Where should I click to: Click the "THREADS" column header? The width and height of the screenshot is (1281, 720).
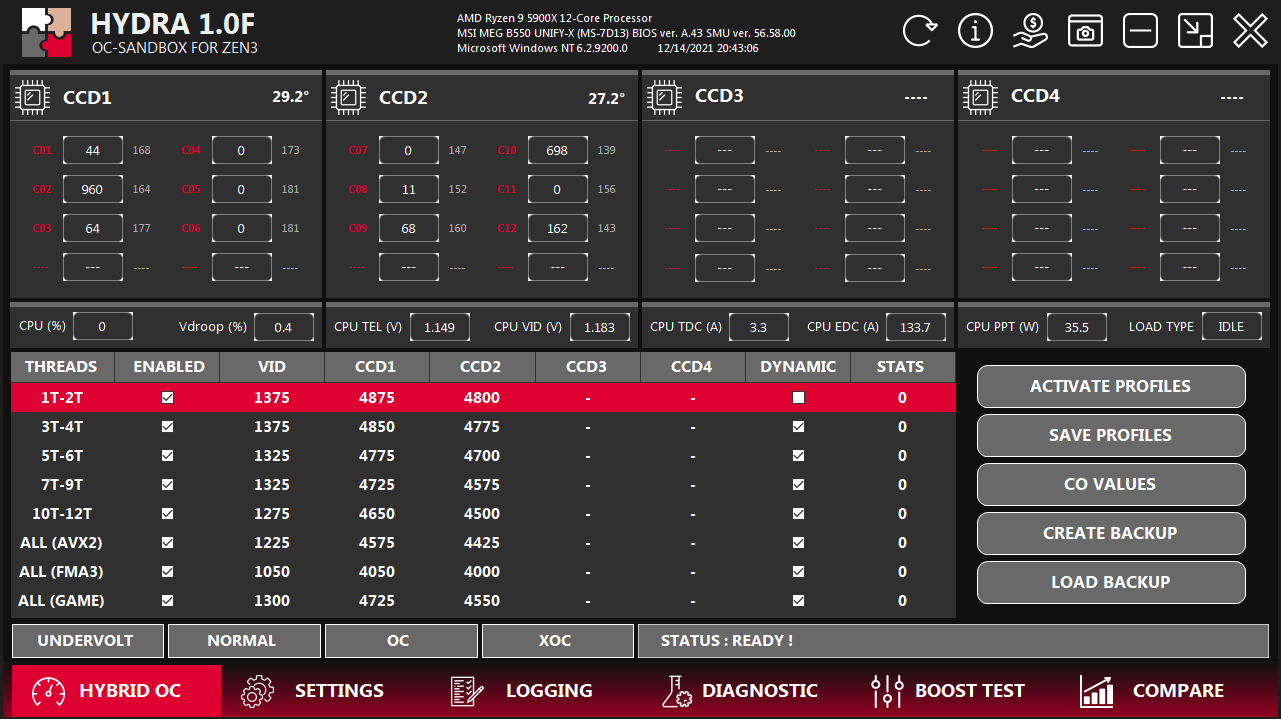(62, 367)
